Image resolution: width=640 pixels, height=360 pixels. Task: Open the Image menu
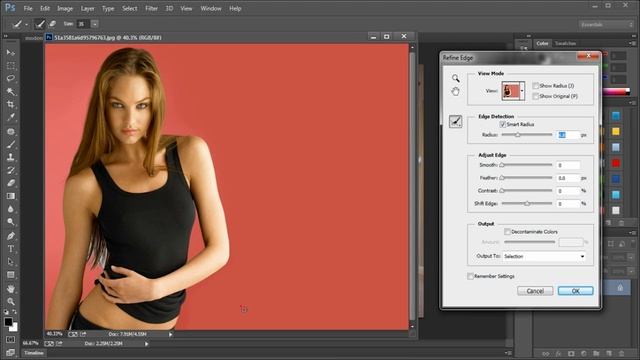(65, 8)
